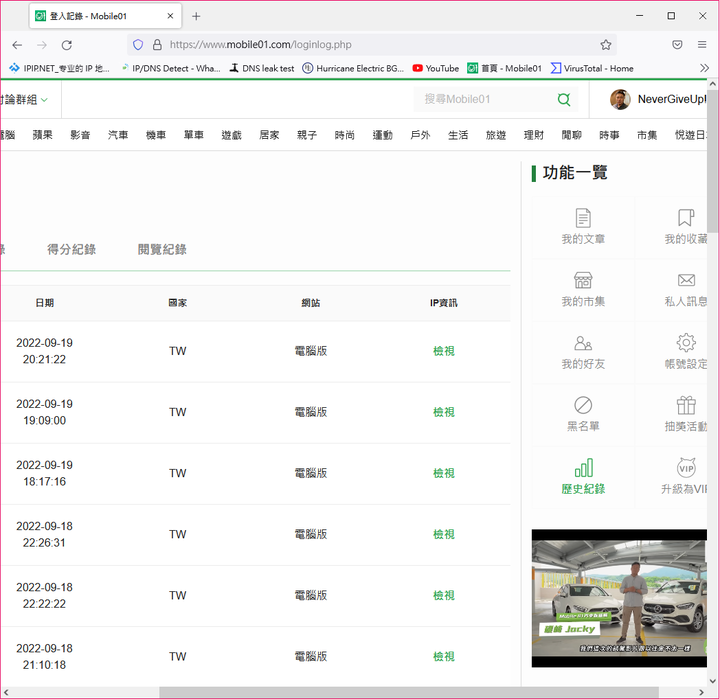This screenshot has width=720, height=699.
Task: Bookmark this page with star icon
Action: pos(606,45)
